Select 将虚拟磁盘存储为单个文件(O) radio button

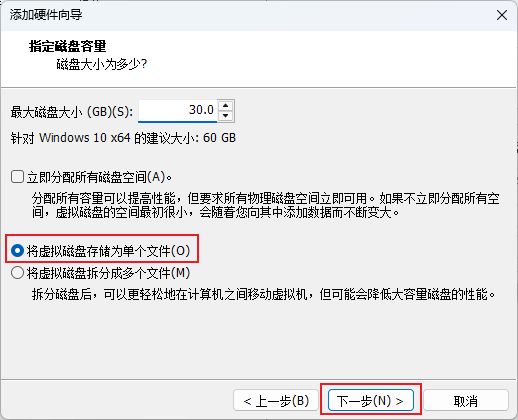pos(17,251)
